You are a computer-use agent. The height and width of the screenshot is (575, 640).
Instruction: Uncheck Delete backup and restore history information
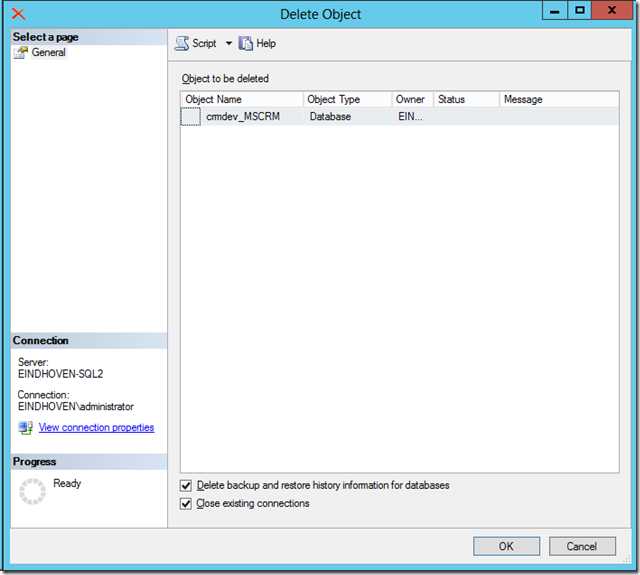click(186, 486)
